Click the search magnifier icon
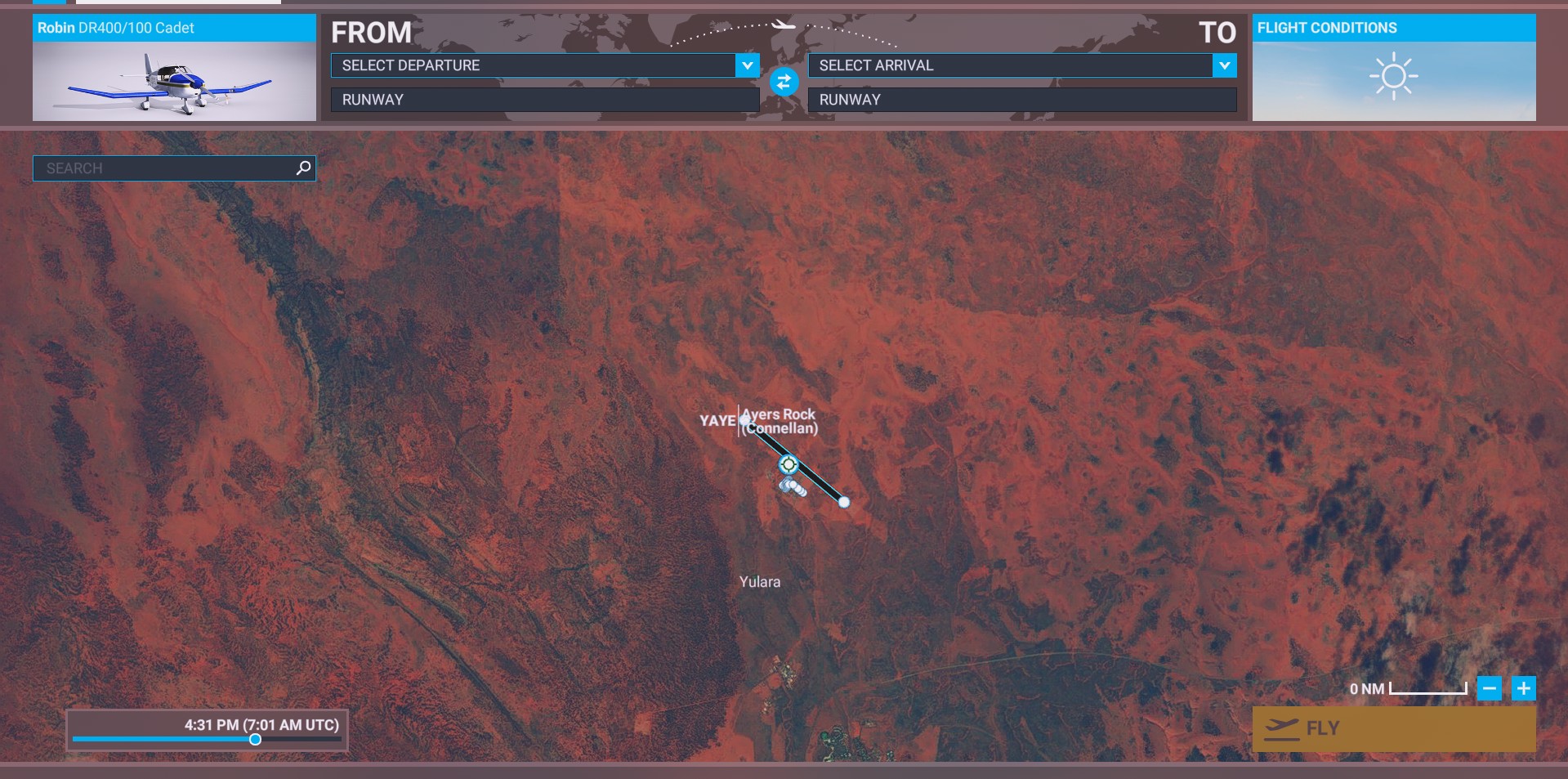 [x=303, y=168]
